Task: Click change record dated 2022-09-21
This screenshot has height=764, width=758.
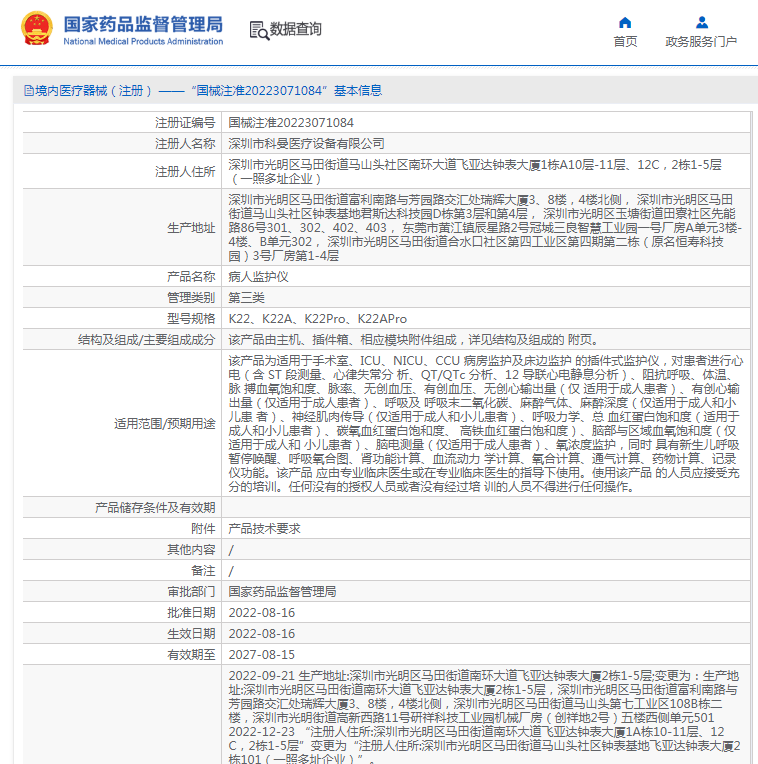Action: pyautogui.click(x=484, y=697)
